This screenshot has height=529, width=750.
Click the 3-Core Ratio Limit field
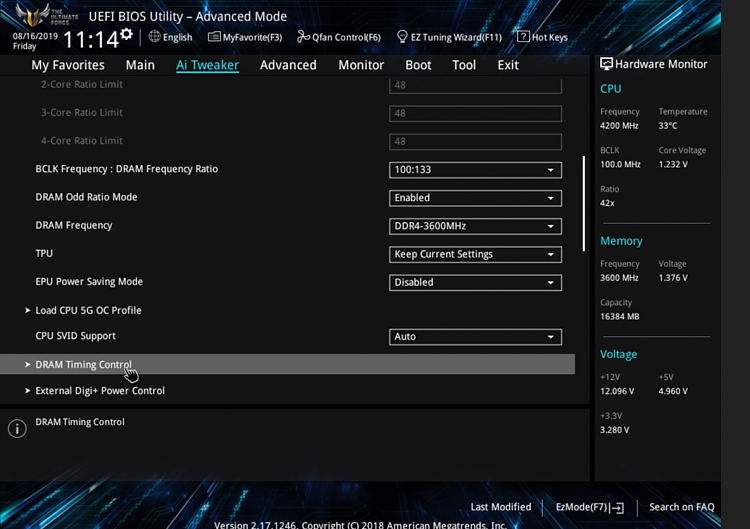(475, 114)
